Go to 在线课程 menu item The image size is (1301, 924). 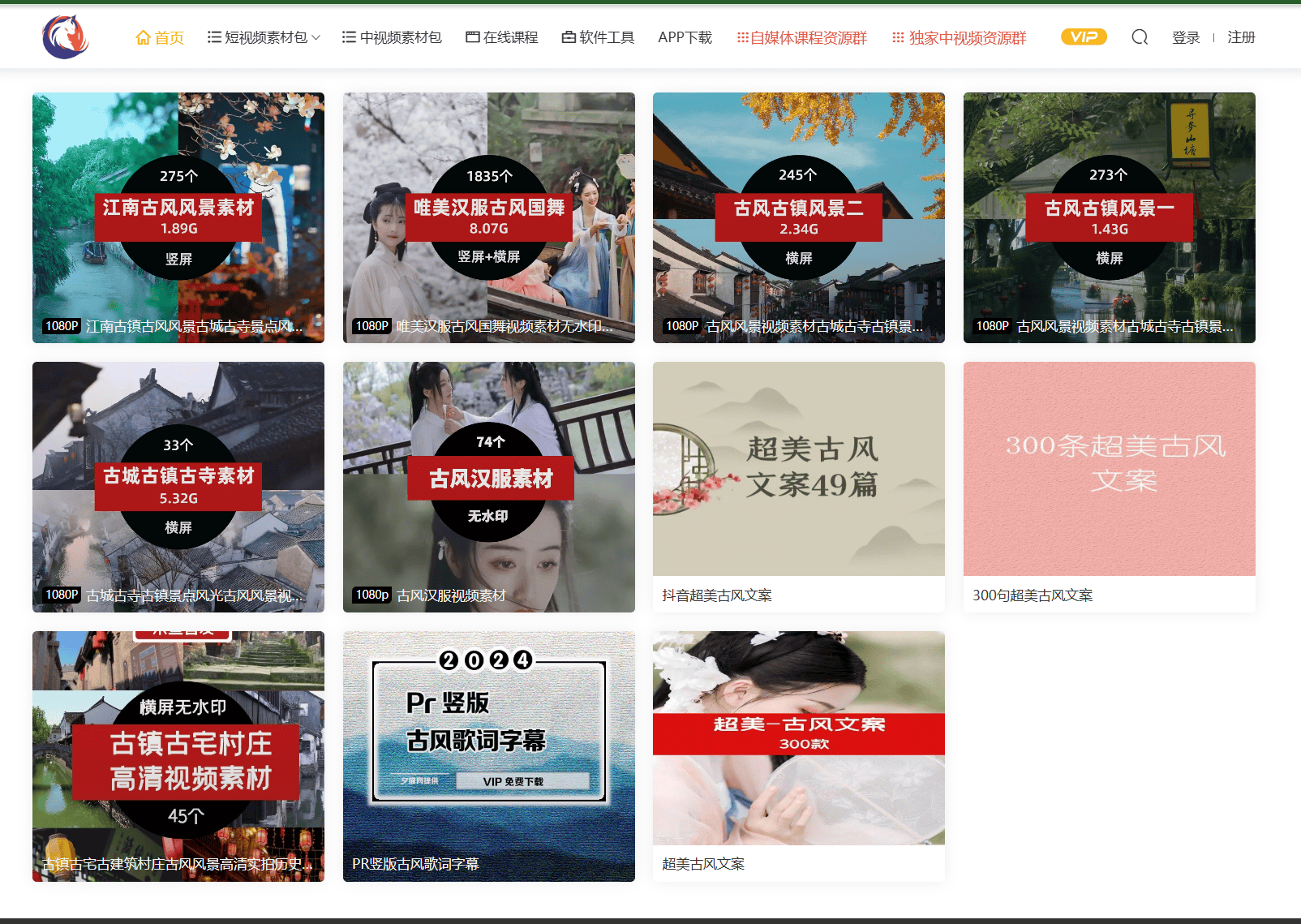tap(510, 37)
